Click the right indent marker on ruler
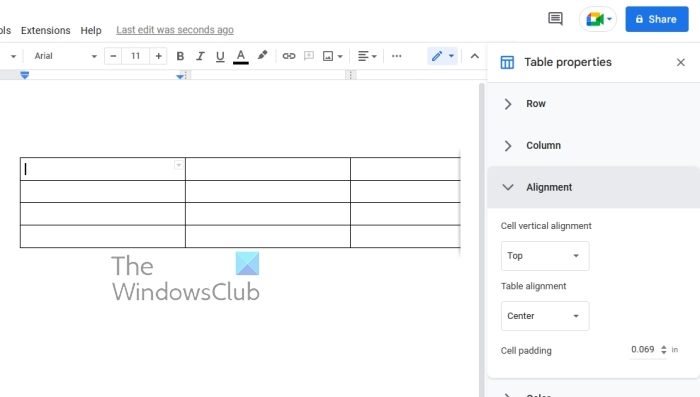The image size is (700, 397). point(180,76)
